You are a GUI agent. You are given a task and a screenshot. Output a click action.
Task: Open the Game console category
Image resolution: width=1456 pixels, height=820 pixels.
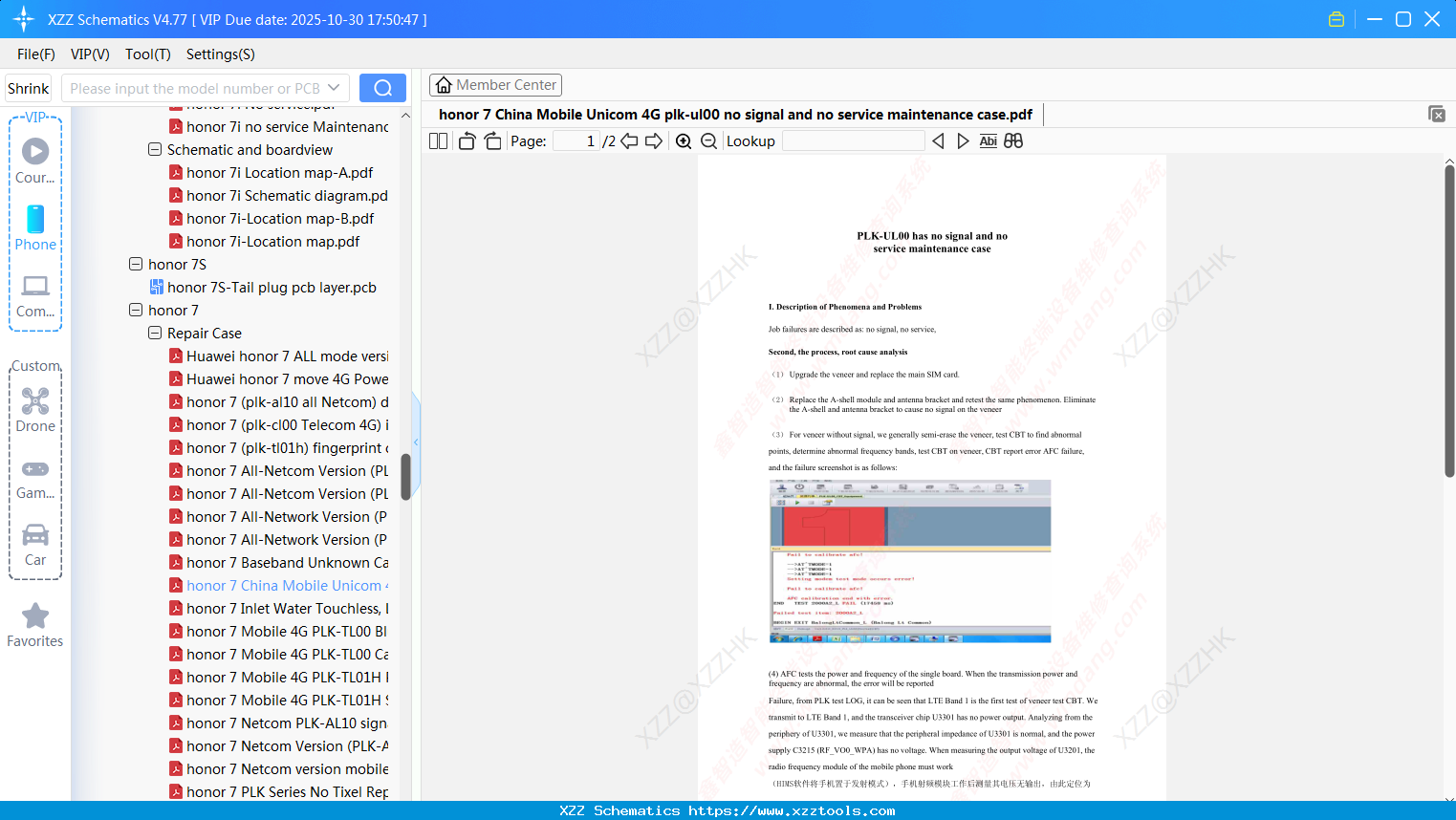pos(35,479)
